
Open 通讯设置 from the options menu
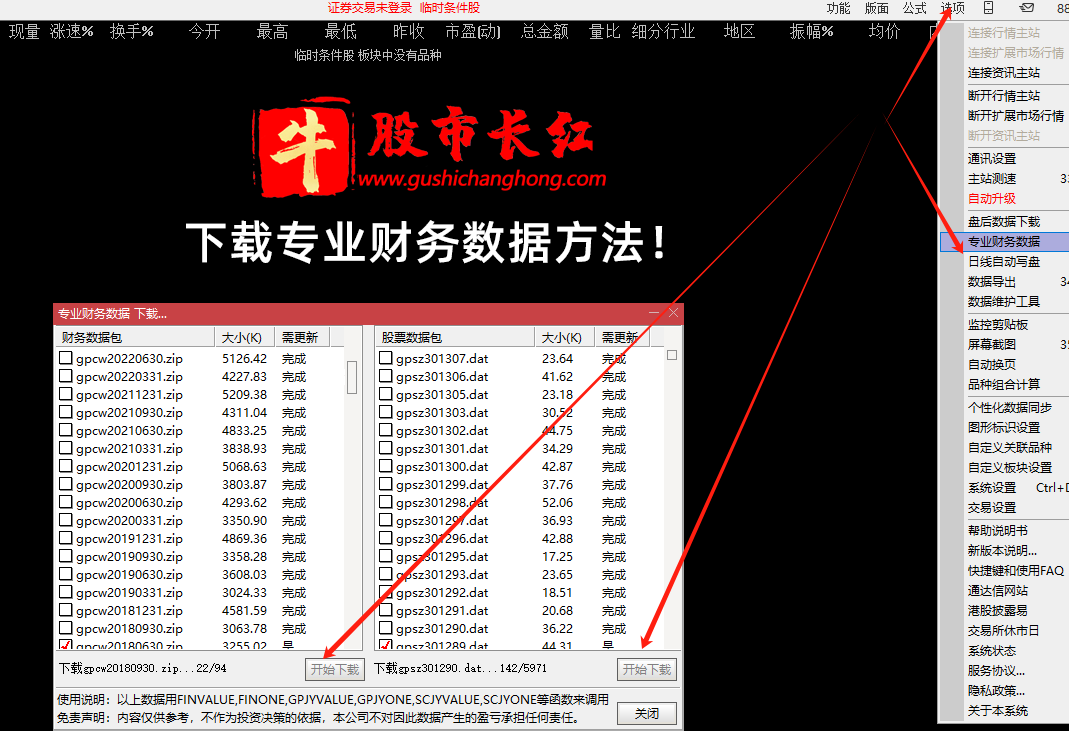point(992,158)
